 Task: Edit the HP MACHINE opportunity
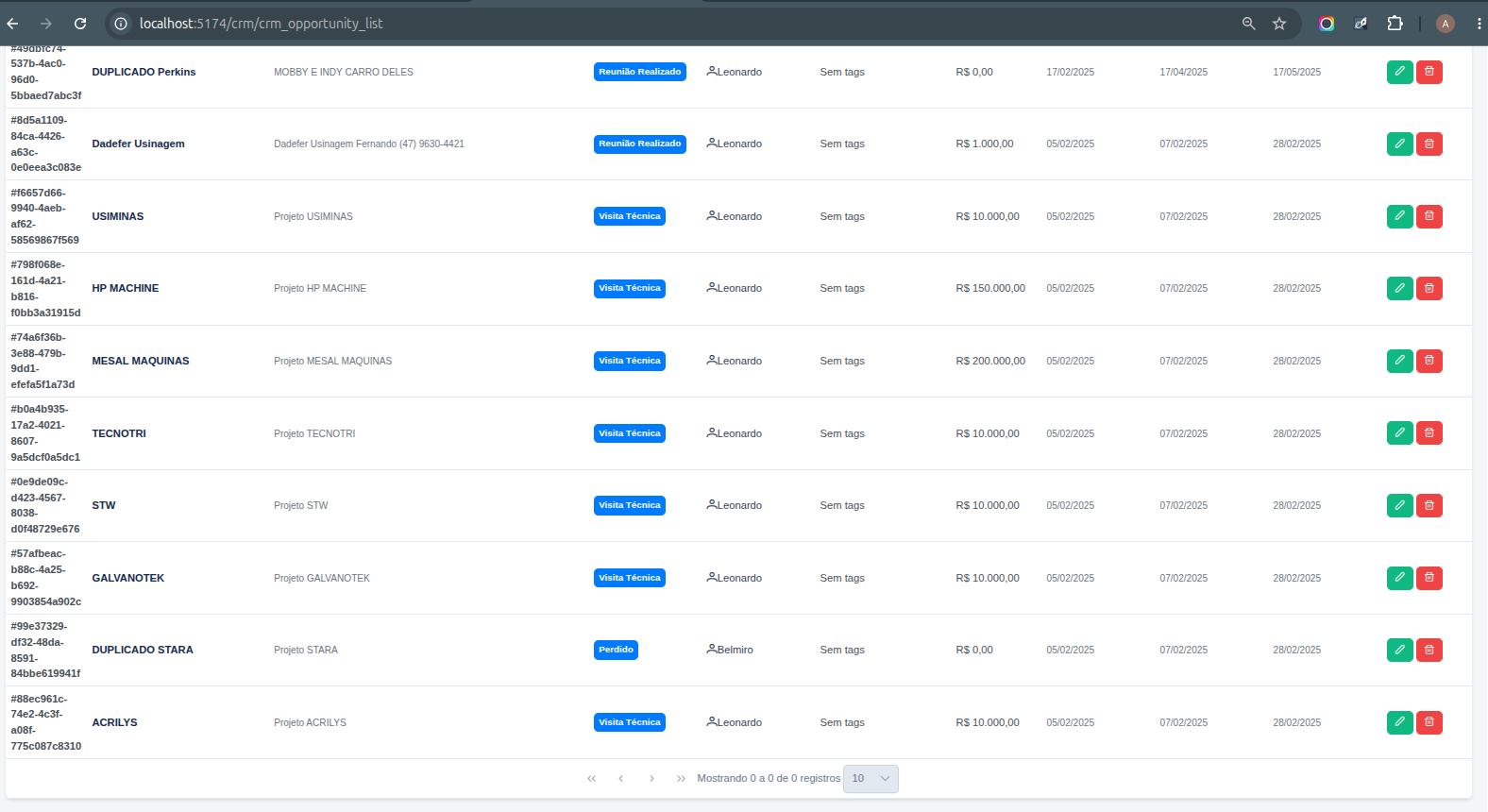point(1399,288)
